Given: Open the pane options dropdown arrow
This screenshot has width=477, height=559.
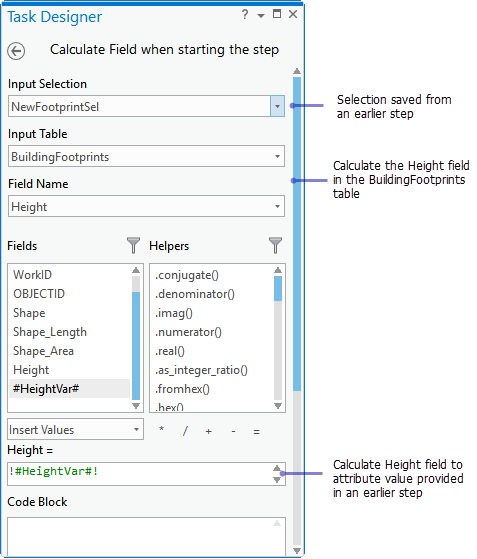Looking at the screenshot, I should coord(261,16).
